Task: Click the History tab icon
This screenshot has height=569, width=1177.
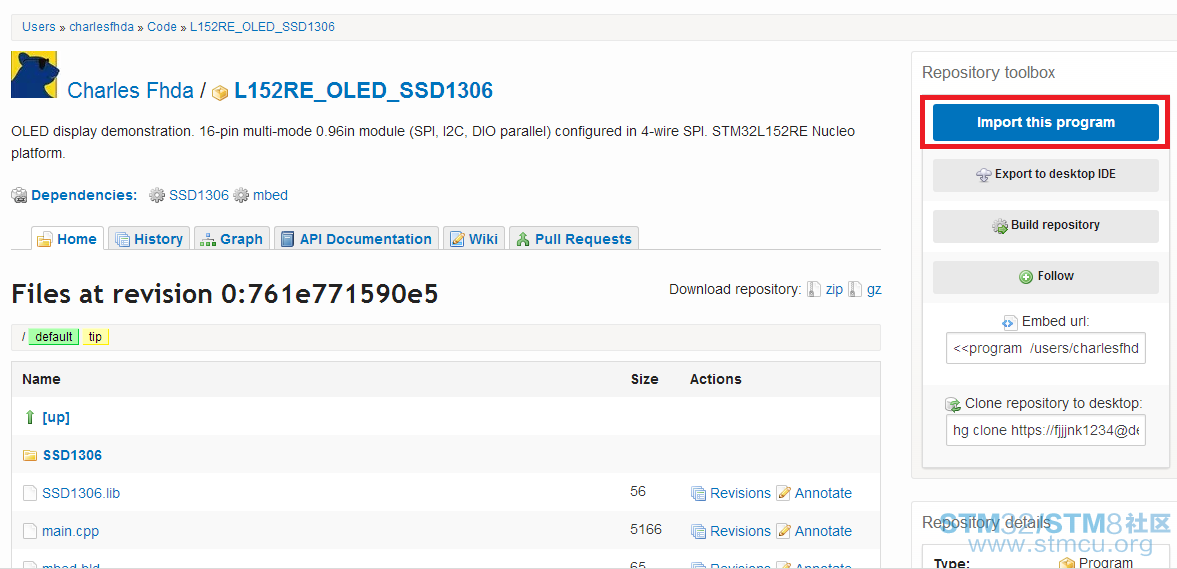Action: 122,239
